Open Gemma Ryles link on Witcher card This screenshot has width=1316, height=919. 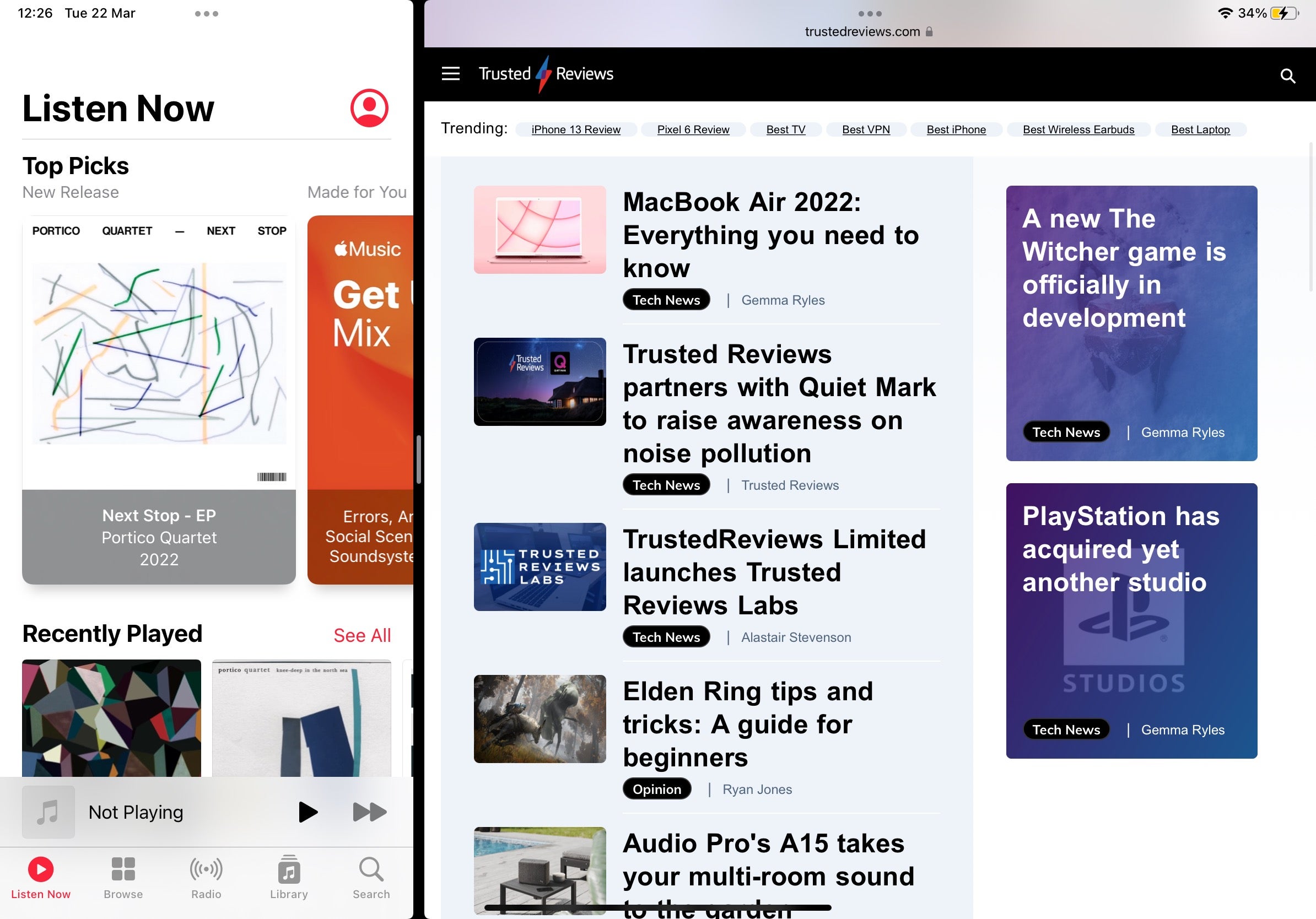click(1183, 433)
